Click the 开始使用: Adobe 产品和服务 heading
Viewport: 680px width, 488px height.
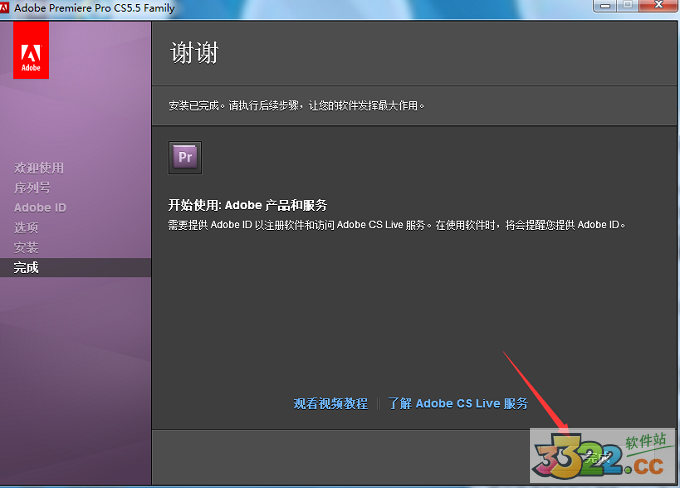click(248, 205)
